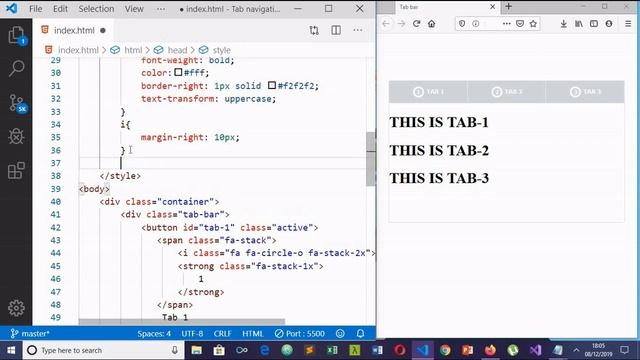Reload the page in Firefox
The image size is (640, 360).
(x=416, y=24)
